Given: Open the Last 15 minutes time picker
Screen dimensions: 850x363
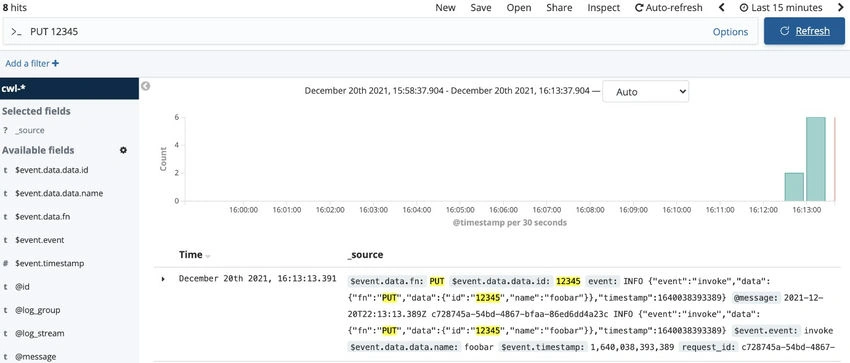Looking at the screenshot, I should [781, 8].
